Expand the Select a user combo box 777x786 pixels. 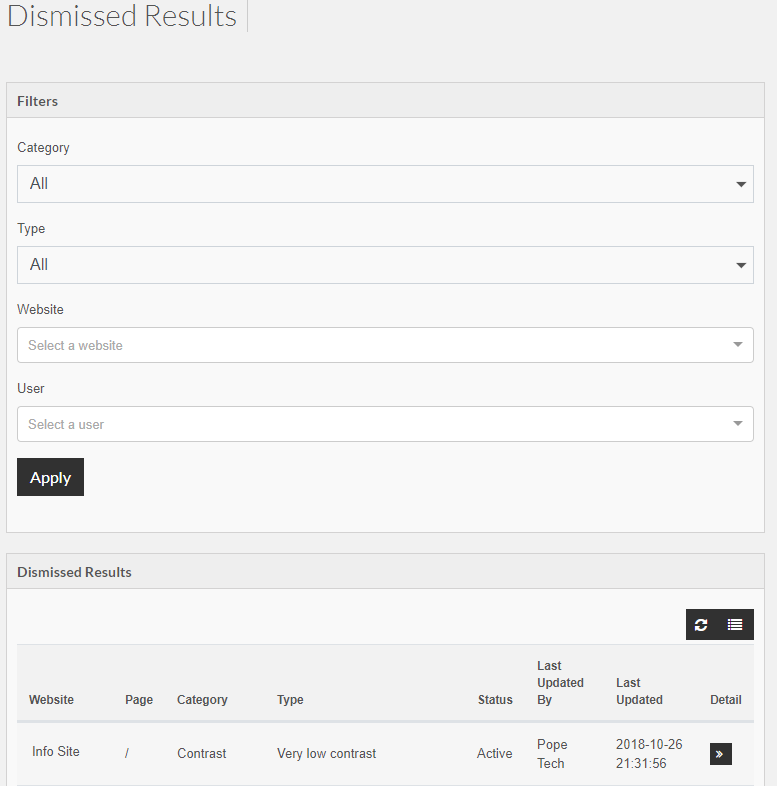tap(385, 424)
